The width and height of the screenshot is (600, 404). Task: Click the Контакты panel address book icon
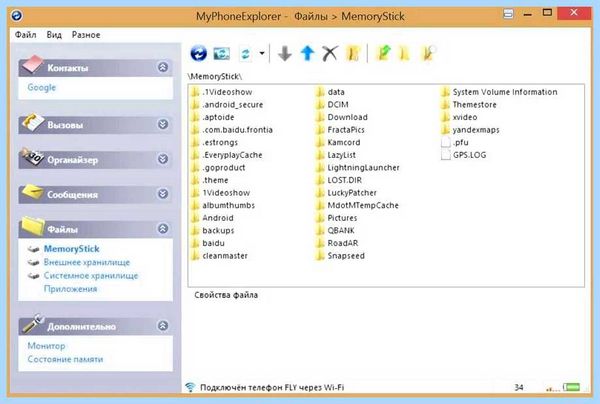click(33, 64)
